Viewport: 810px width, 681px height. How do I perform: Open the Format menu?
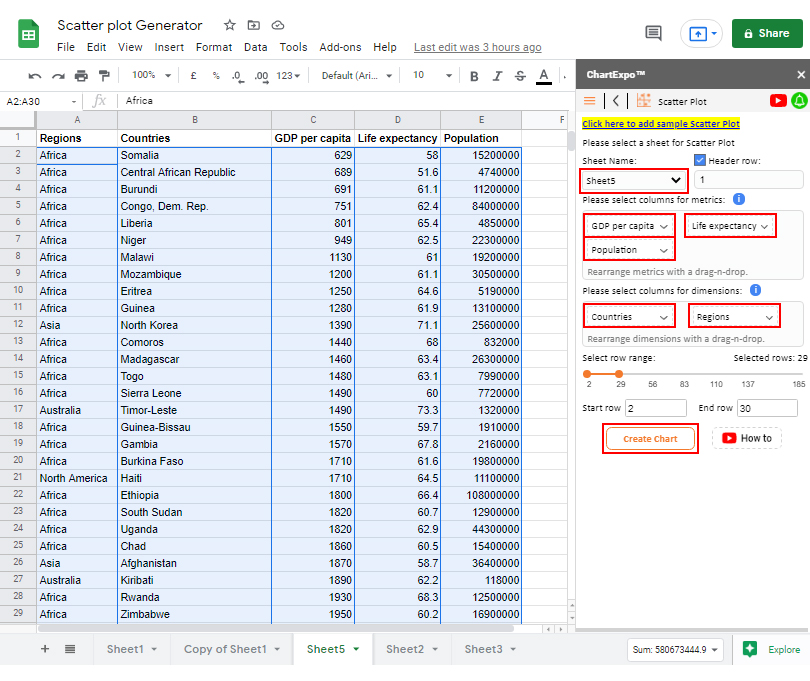214,47
